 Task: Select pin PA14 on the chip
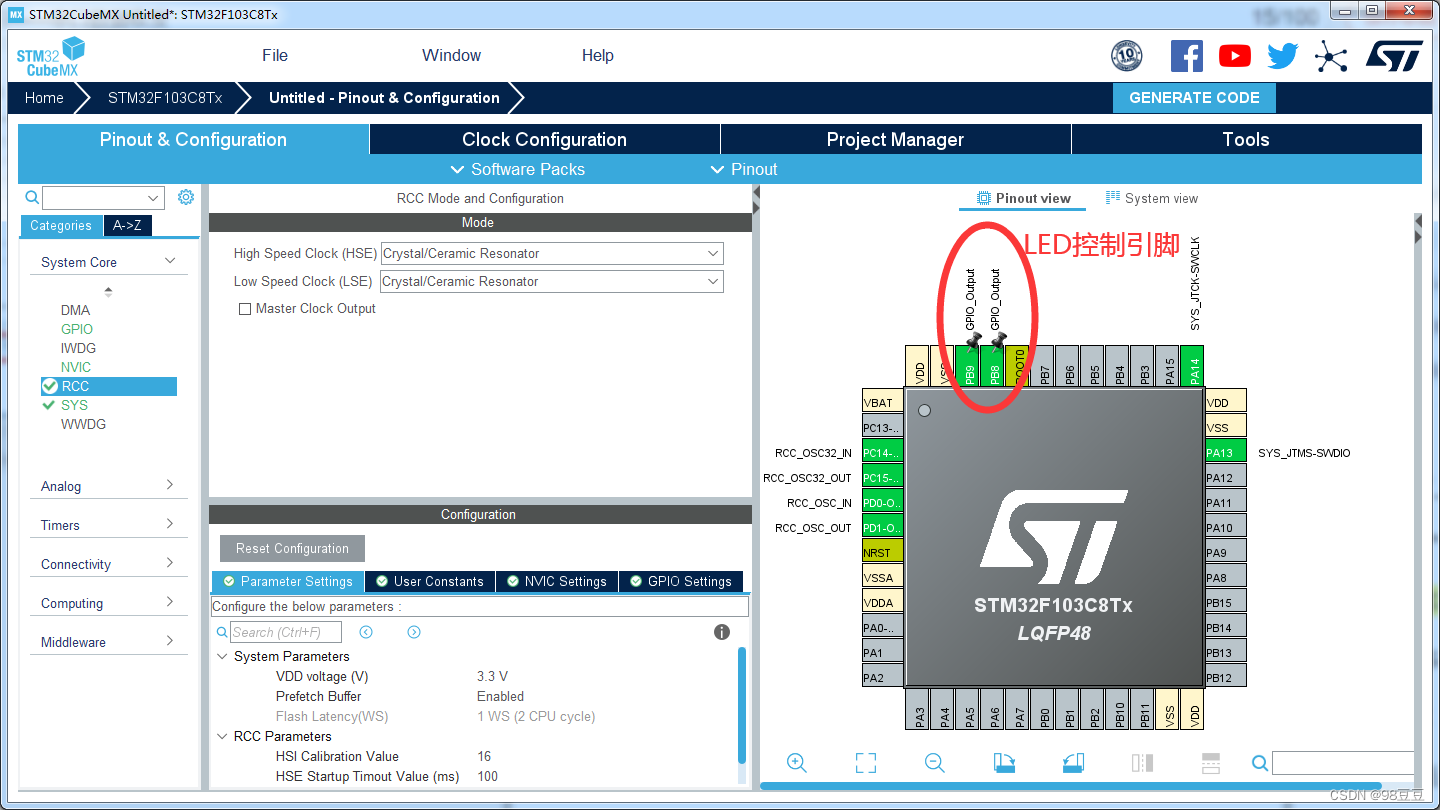(1193, 366)
